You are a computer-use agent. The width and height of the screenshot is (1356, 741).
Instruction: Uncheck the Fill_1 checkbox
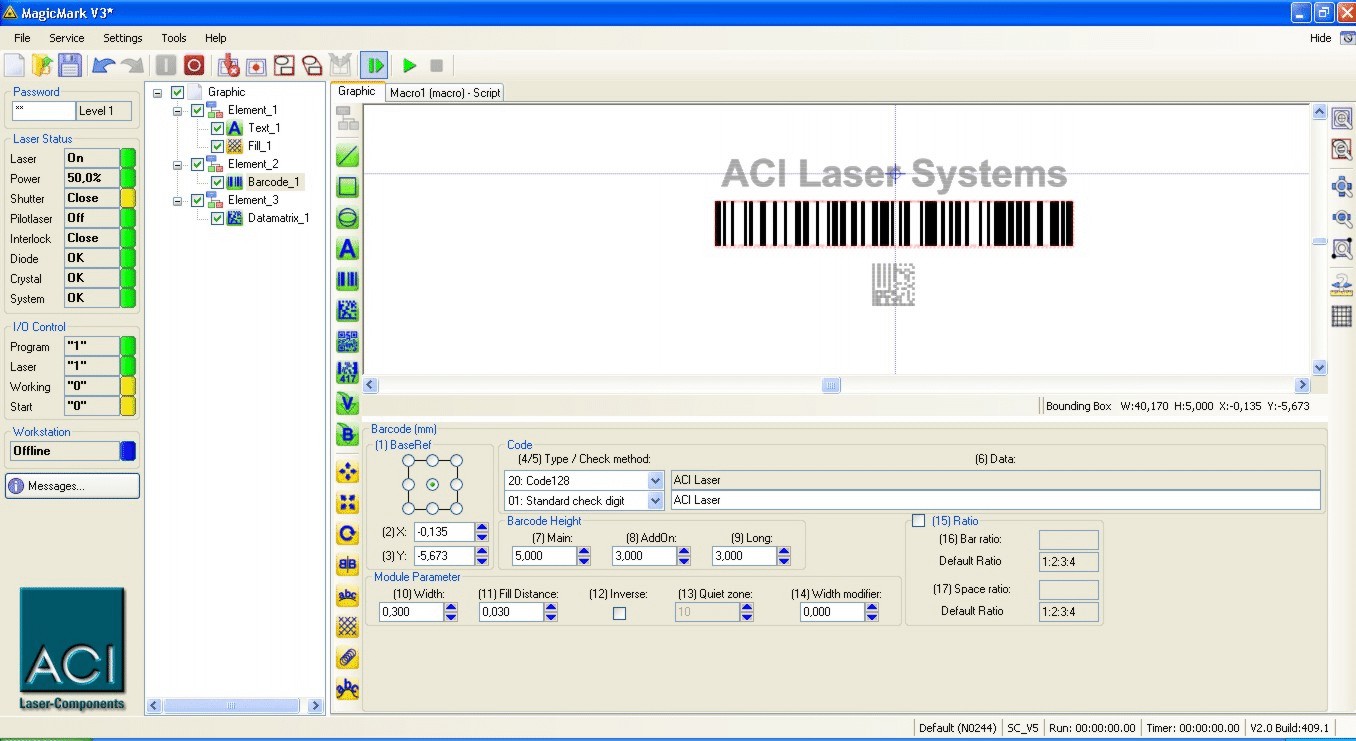click(217, 146)
